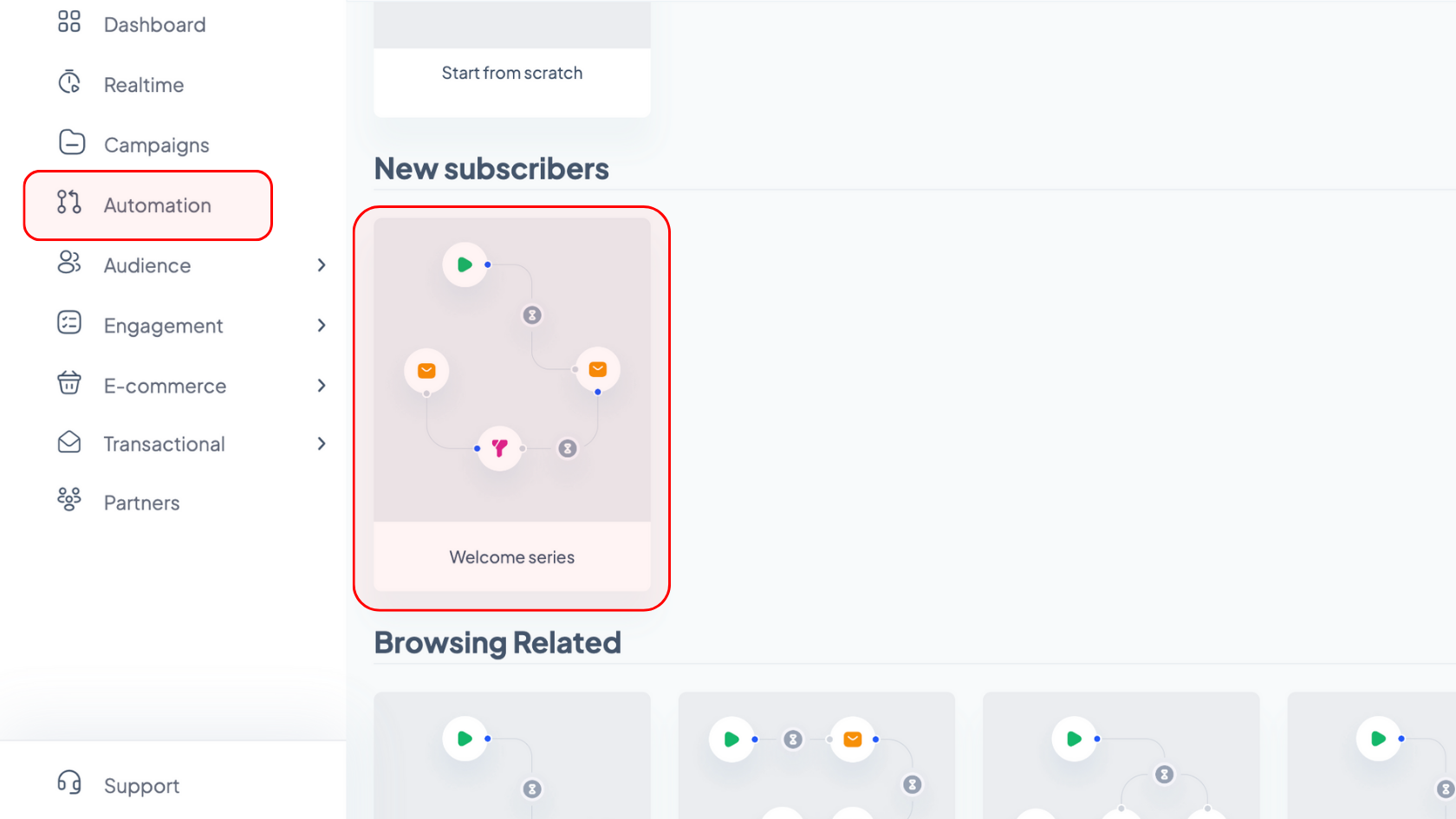
Task: Expand the Transactional submenu chevron
Action: pyautogui.click(x=322, y=444)
